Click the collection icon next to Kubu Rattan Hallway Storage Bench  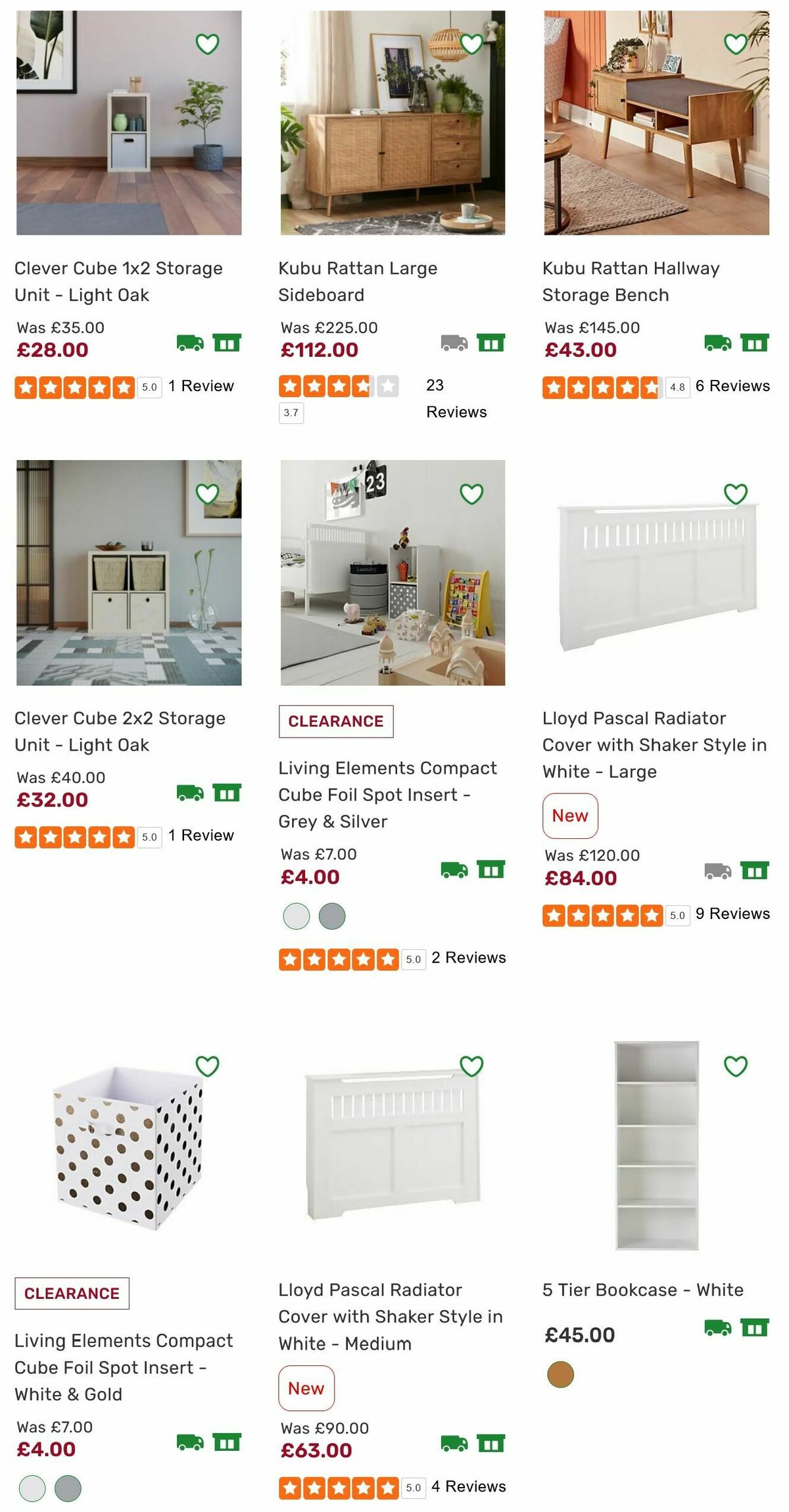click(x=753, y=341)
